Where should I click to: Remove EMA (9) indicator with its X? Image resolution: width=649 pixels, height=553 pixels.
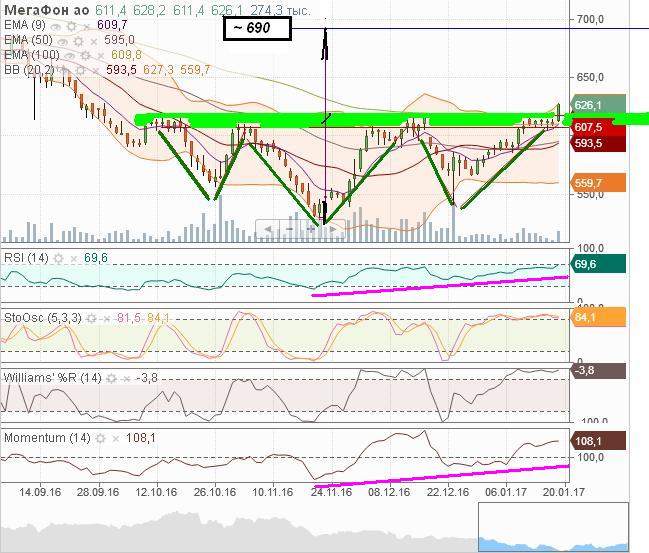[86, 27]
